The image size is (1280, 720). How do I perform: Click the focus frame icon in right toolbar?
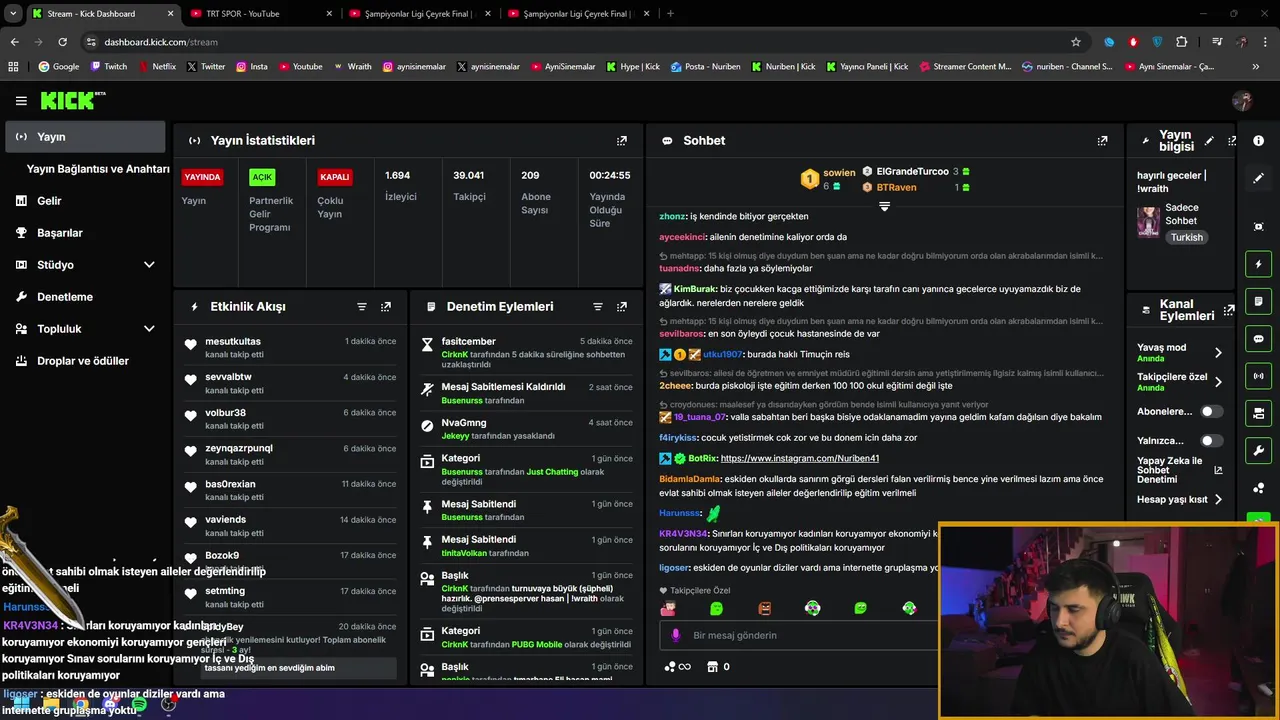click(1258, 227)
